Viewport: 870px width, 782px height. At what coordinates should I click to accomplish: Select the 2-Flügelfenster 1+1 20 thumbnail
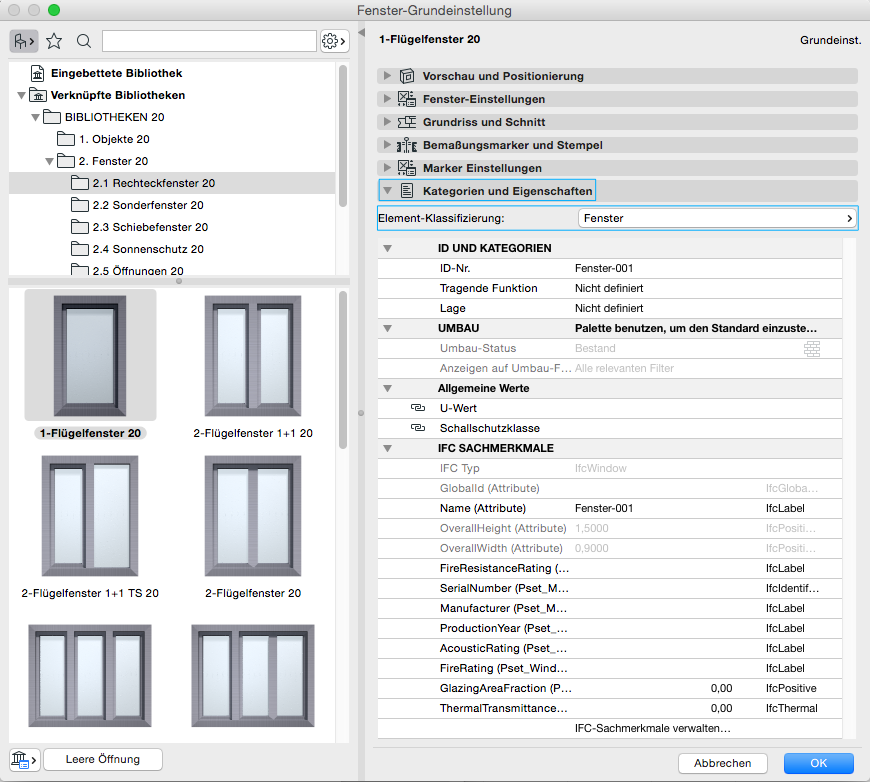click(x=253, y=355)
